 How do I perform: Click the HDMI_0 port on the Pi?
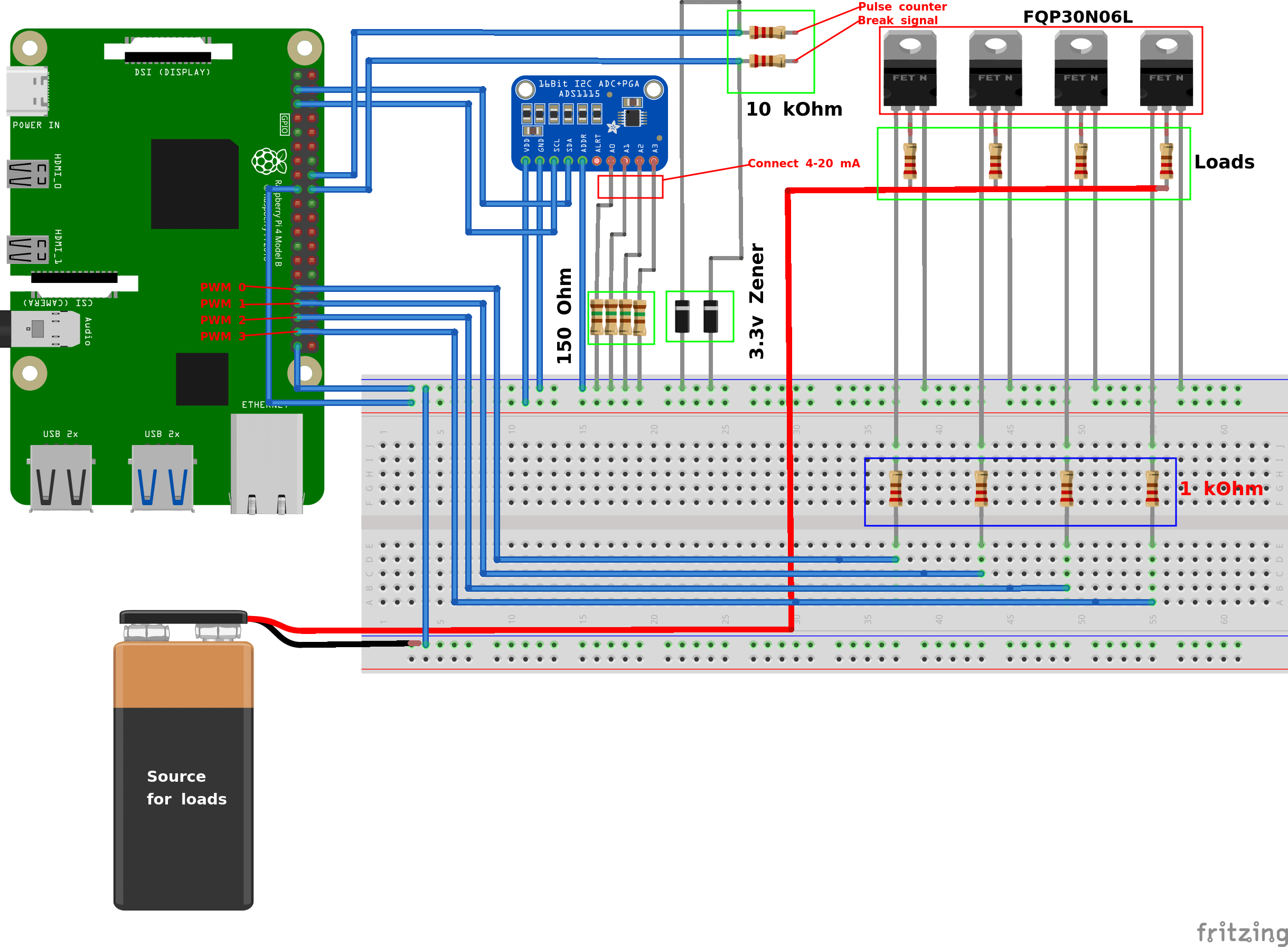tap(27, 174)
